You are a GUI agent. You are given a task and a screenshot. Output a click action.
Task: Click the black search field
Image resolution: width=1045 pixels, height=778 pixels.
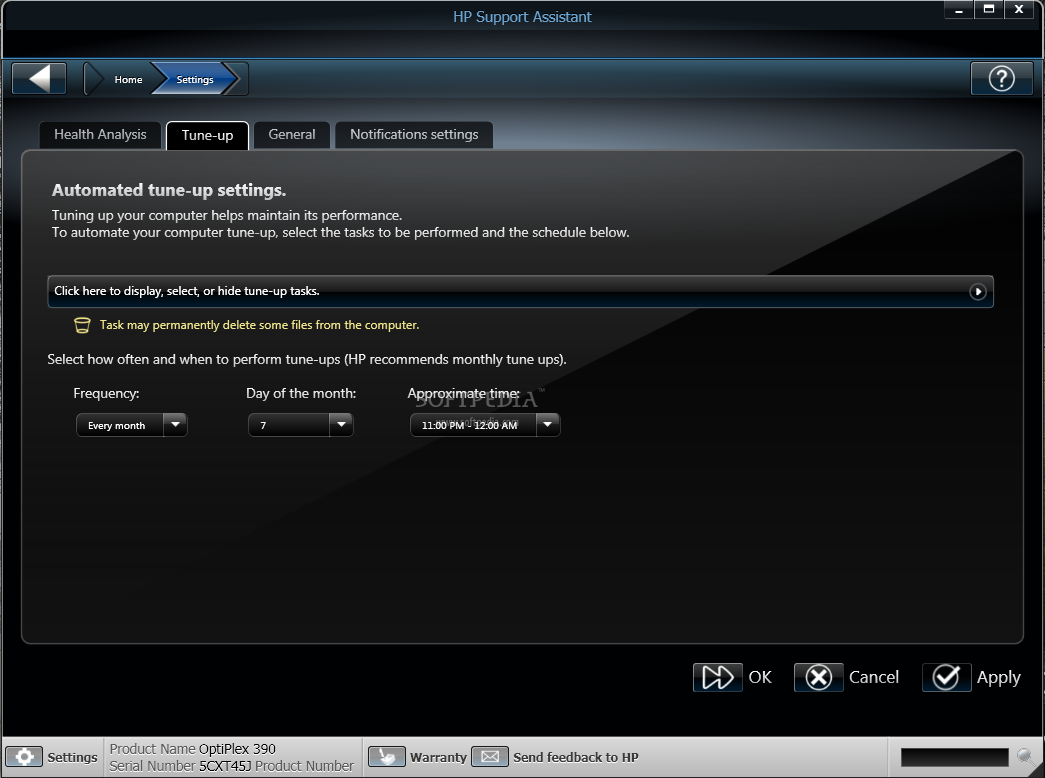coord(954,757)
